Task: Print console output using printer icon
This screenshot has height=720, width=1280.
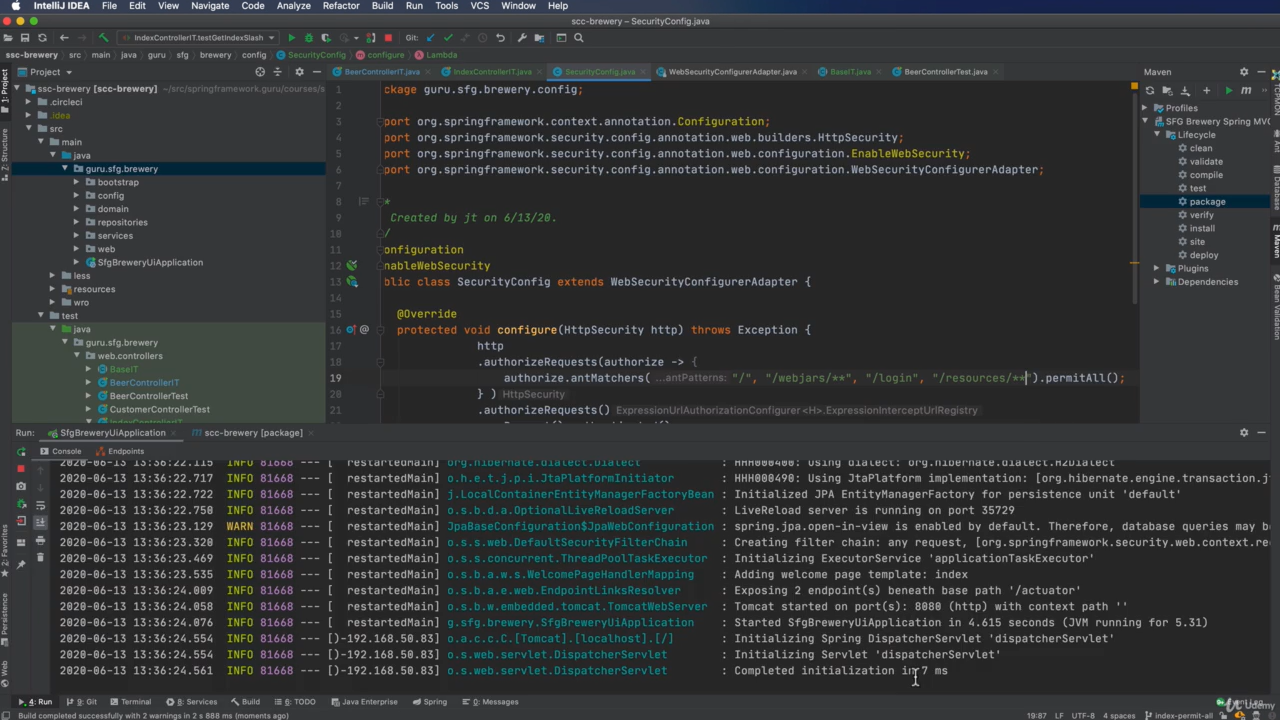Action: click(x=40, y=541)
